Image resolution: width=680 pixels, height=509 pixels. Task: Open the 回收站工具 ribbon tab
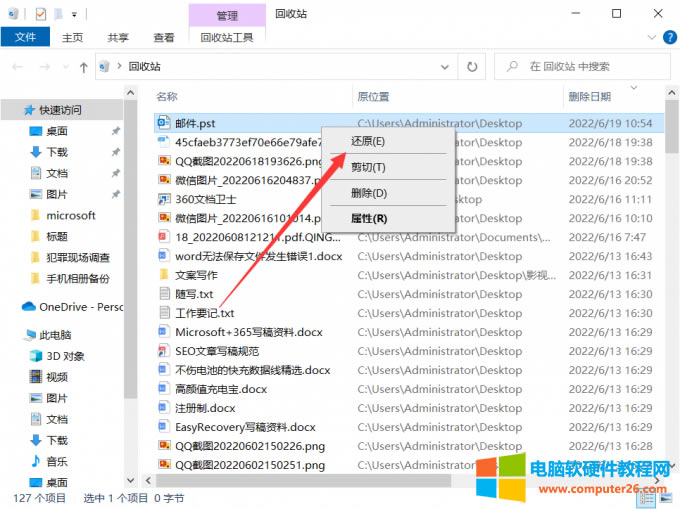point(227,38)
